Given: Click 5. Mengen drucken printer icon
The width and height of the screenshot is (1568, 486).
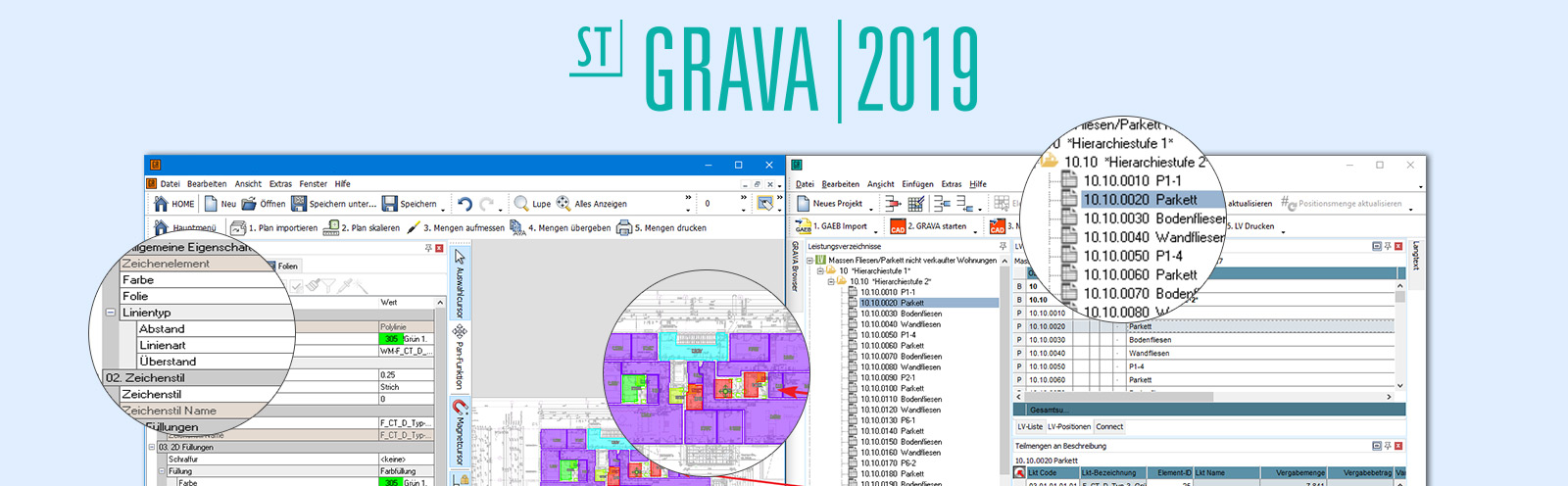Looking at the screenshot, I should pyautogui.click(x=623, y=227).
